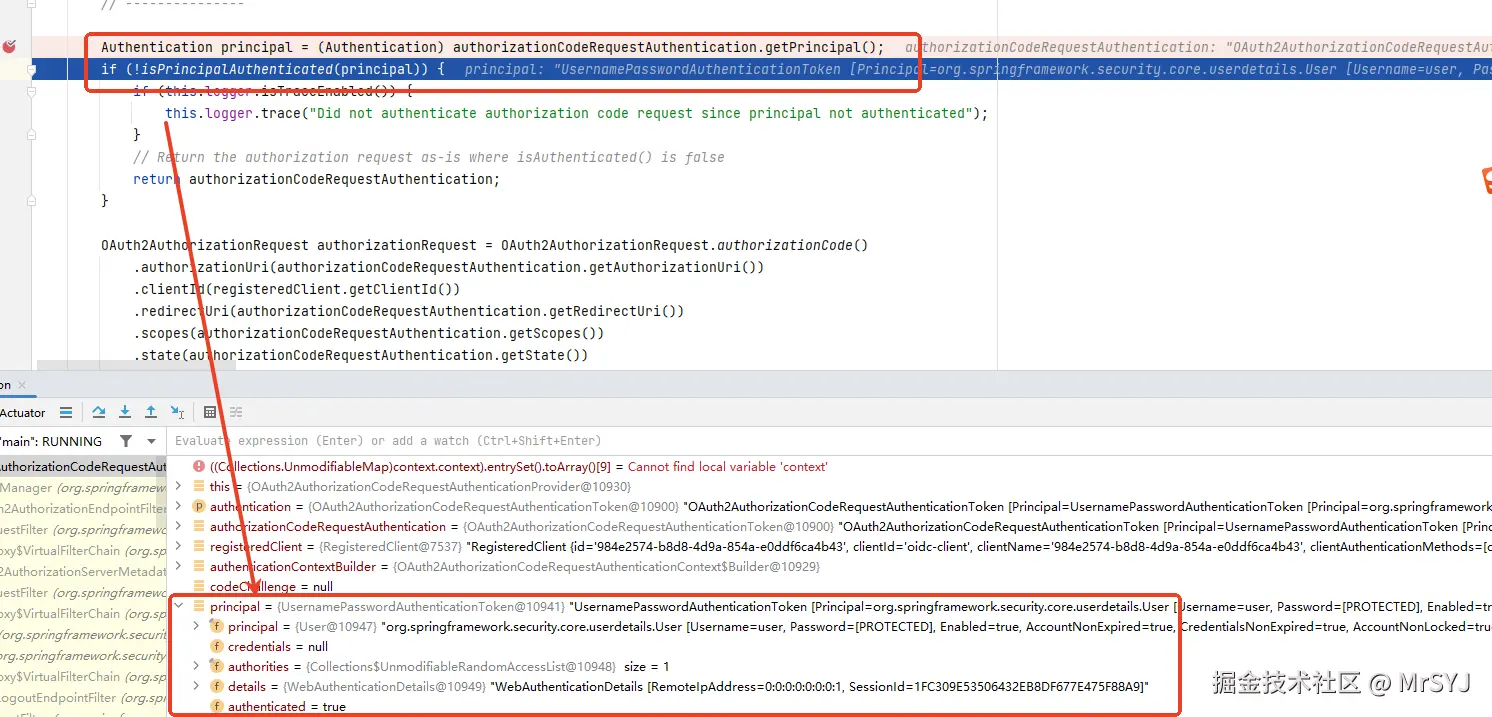The width and height of the screenshot is (1492, 717).
Task: Click the error icon on the failed watch
Action: (x=199, y=466)
